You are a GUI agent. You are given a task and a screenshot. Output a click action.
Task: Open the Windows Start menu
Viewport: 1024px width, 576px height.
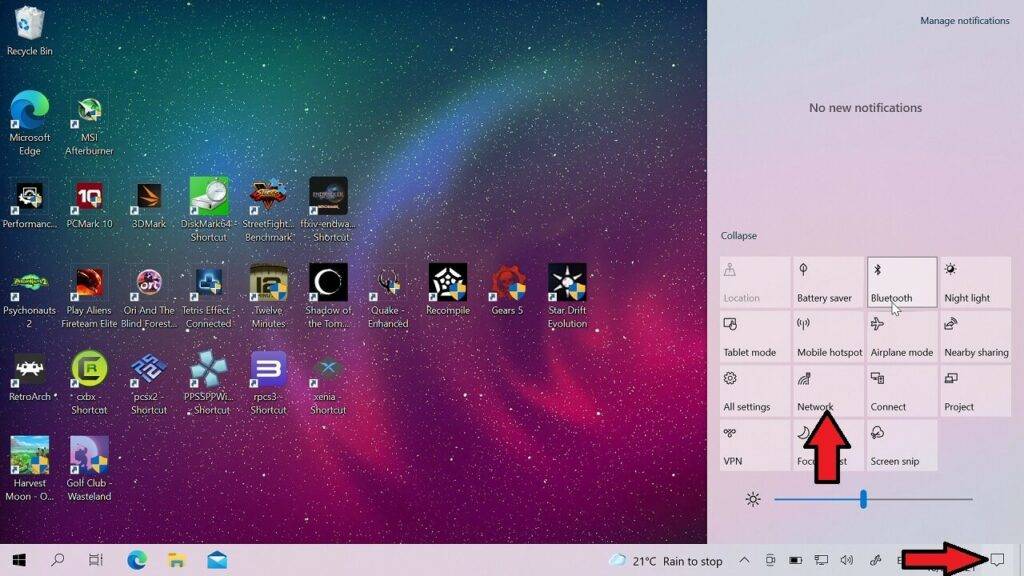point(19,560)
